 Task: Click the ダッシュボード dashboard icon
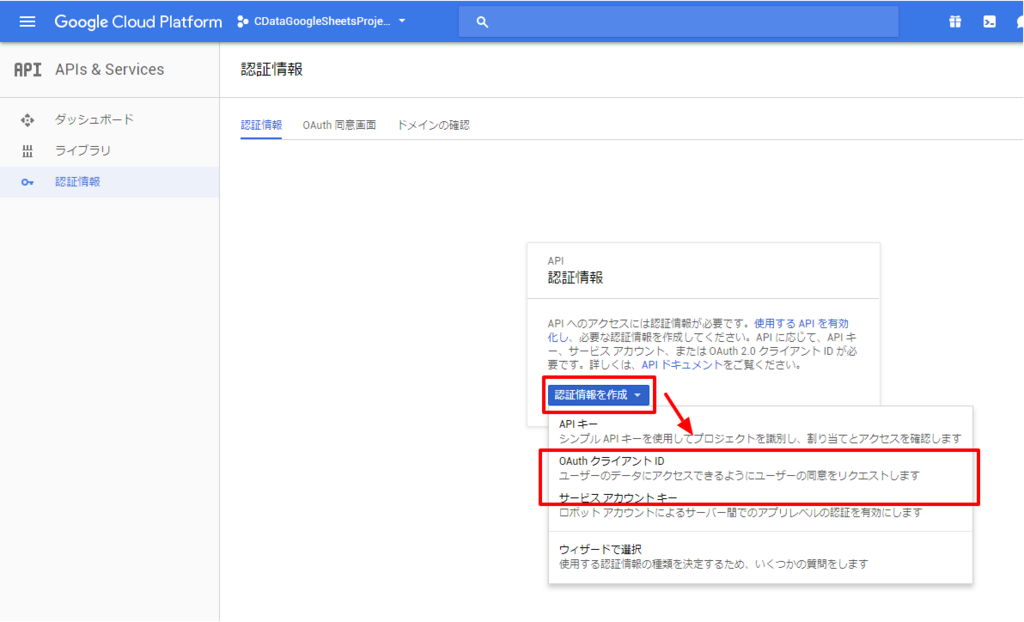coord(27,120)
